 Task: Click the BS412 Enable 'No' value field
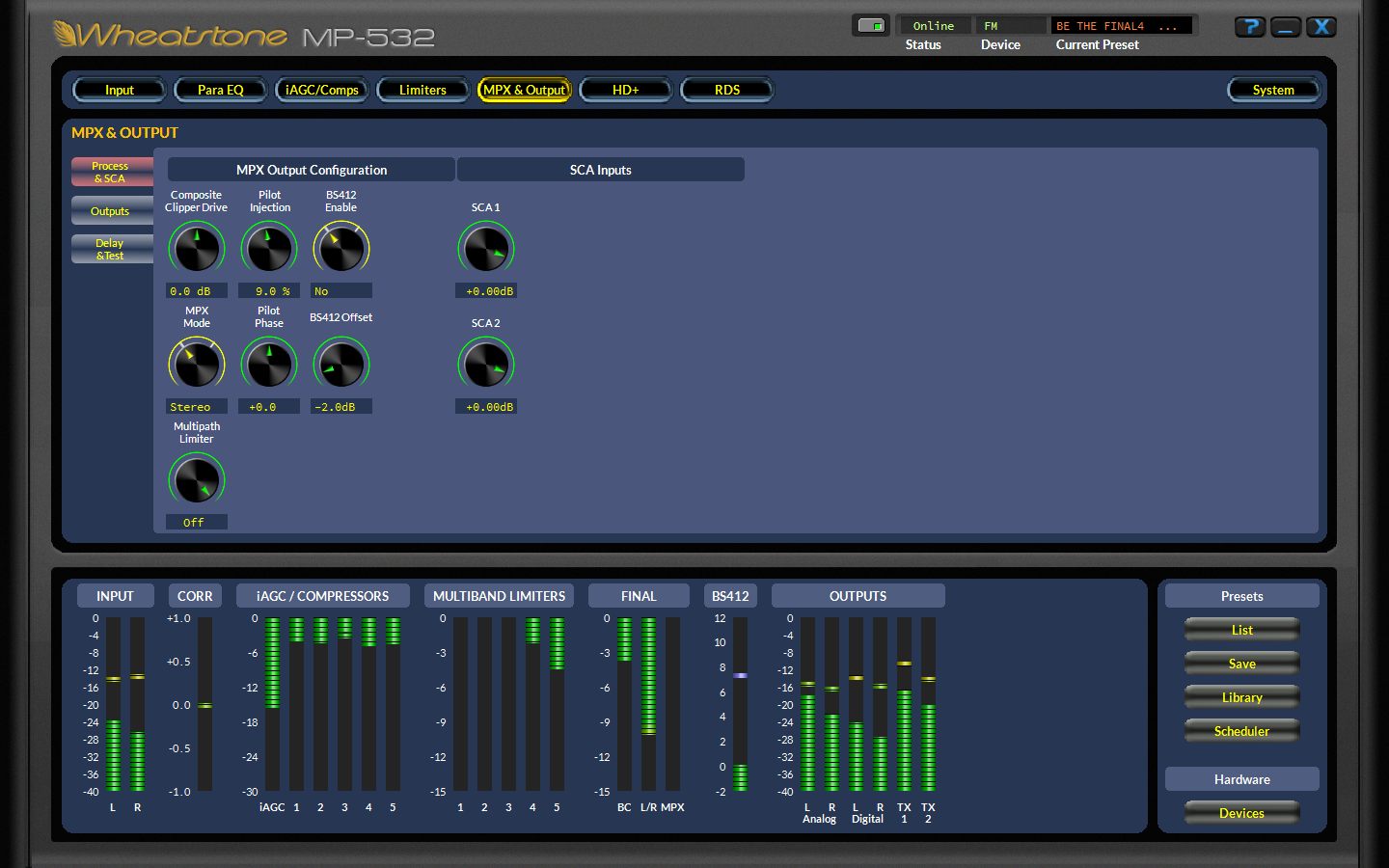pyautogui.click(x=341, y=290)
